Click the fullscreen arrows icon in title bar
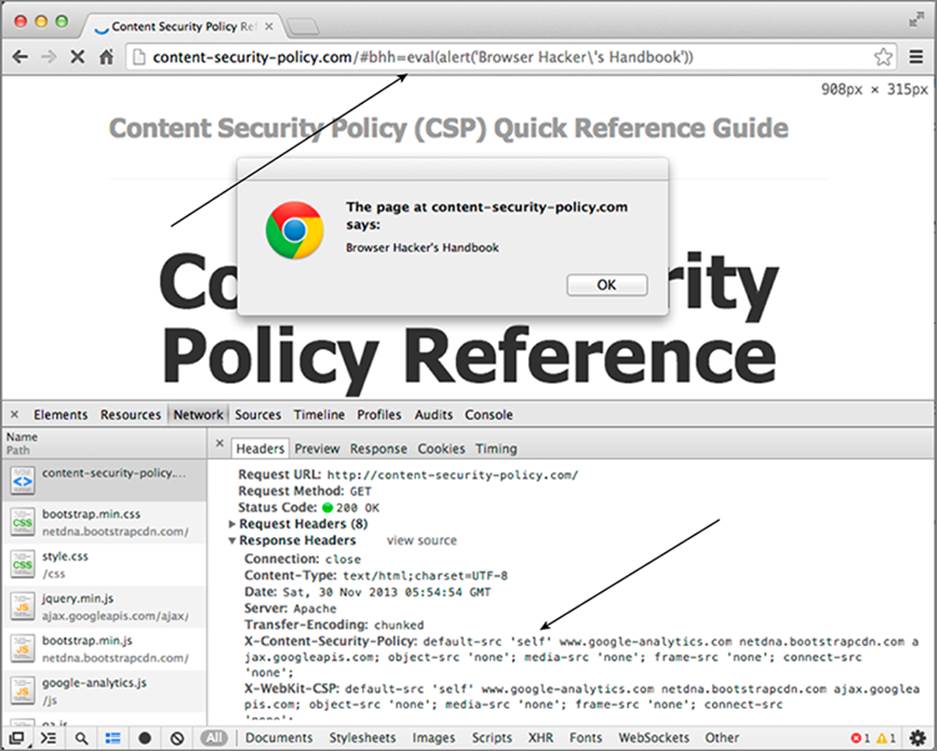Screen dimensions: 937x751 click(x=915, y=20)
